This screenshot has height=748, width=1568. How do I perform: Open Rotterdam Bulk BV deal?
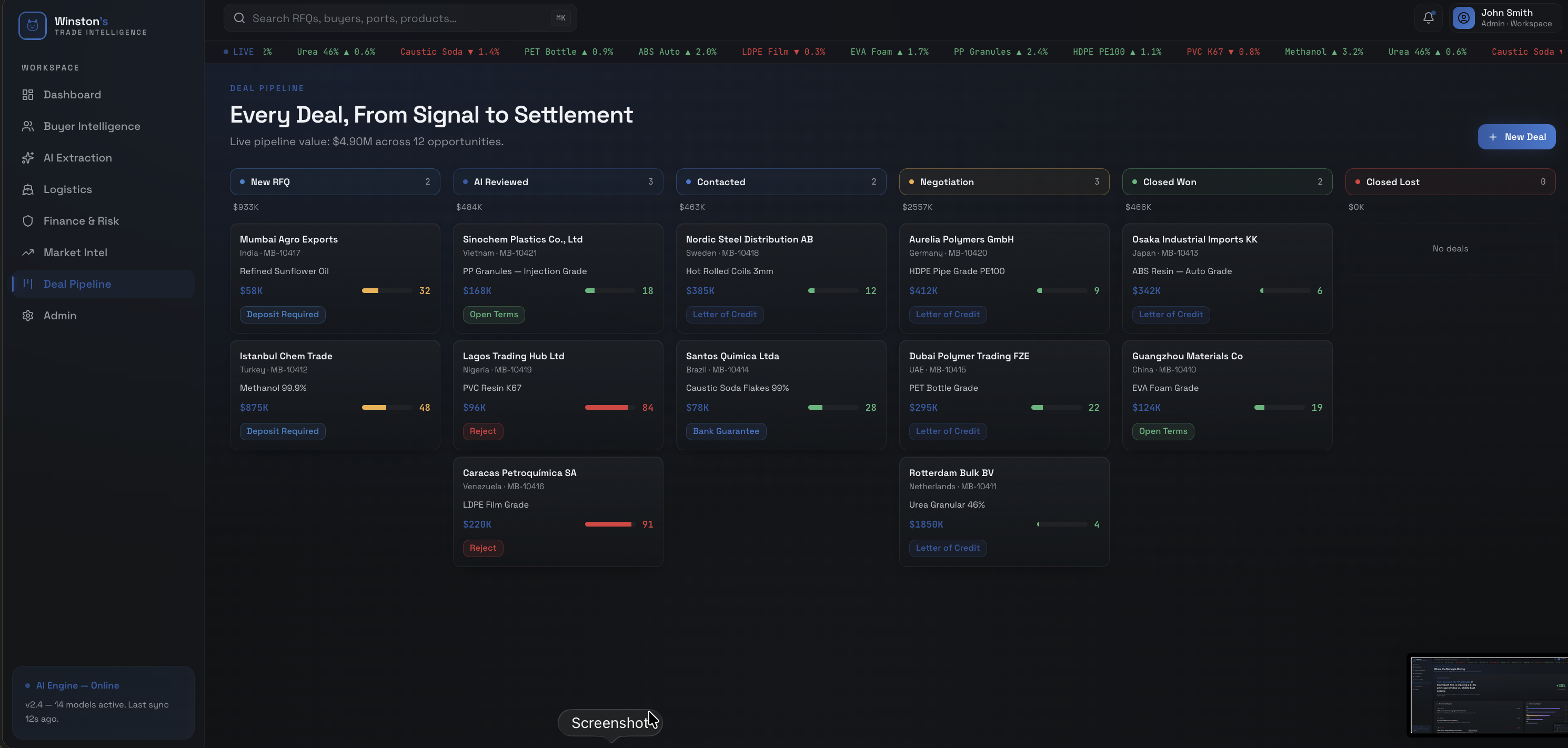(1004, 512)
